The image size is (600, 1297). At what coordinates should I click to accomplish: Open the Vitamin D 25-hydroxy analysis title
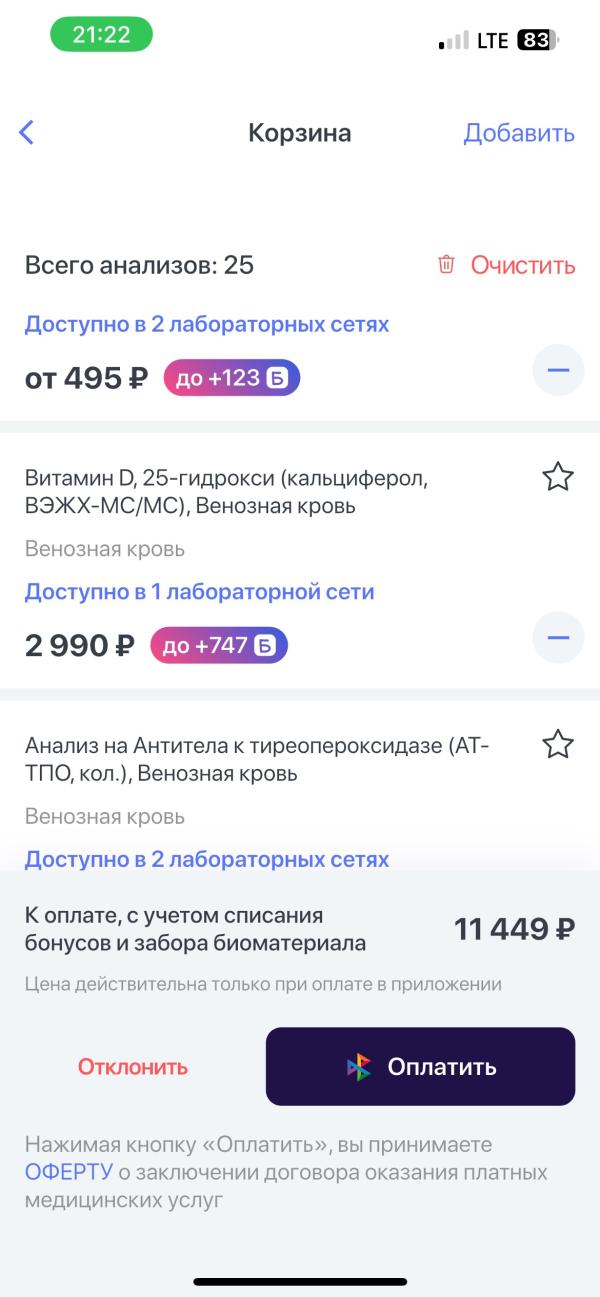tap(226, 492)
